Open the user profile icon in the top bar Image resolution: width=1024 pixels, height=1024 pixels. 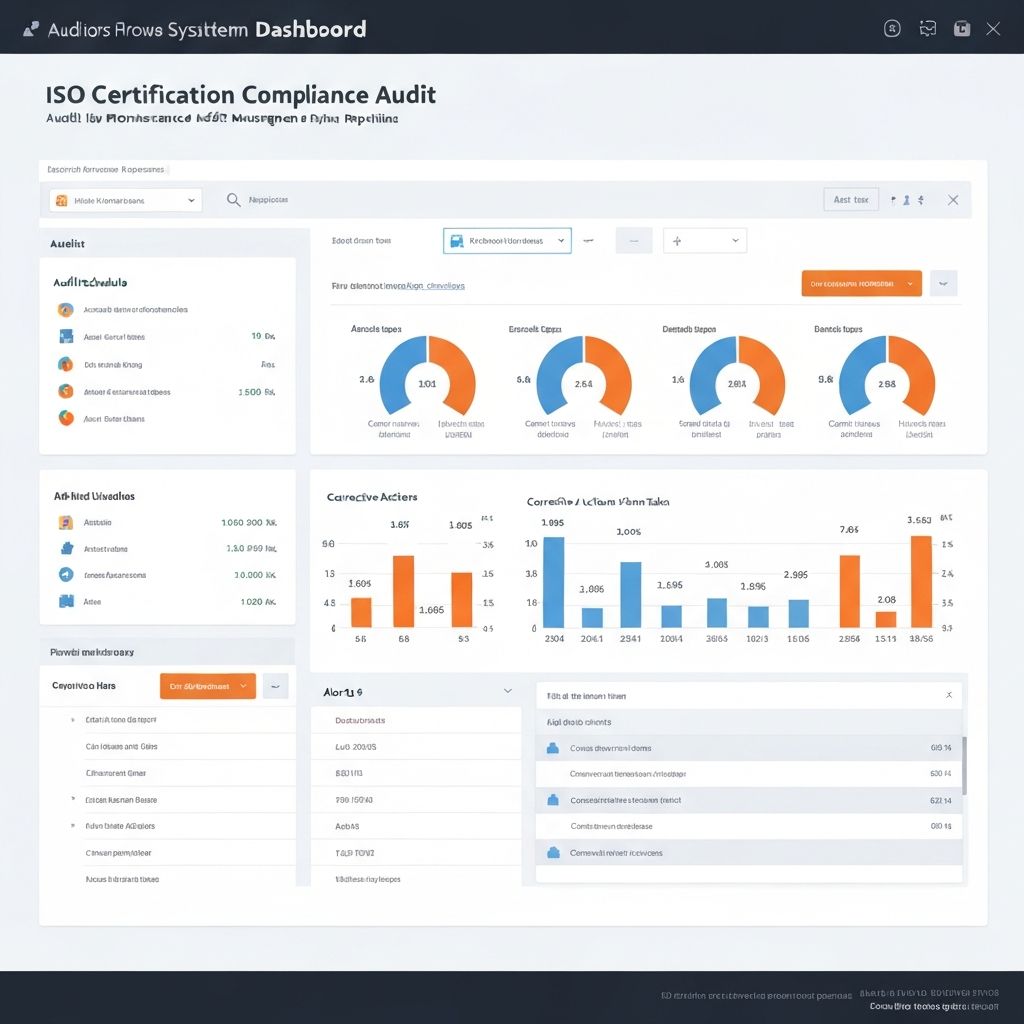tap(892, 29)
